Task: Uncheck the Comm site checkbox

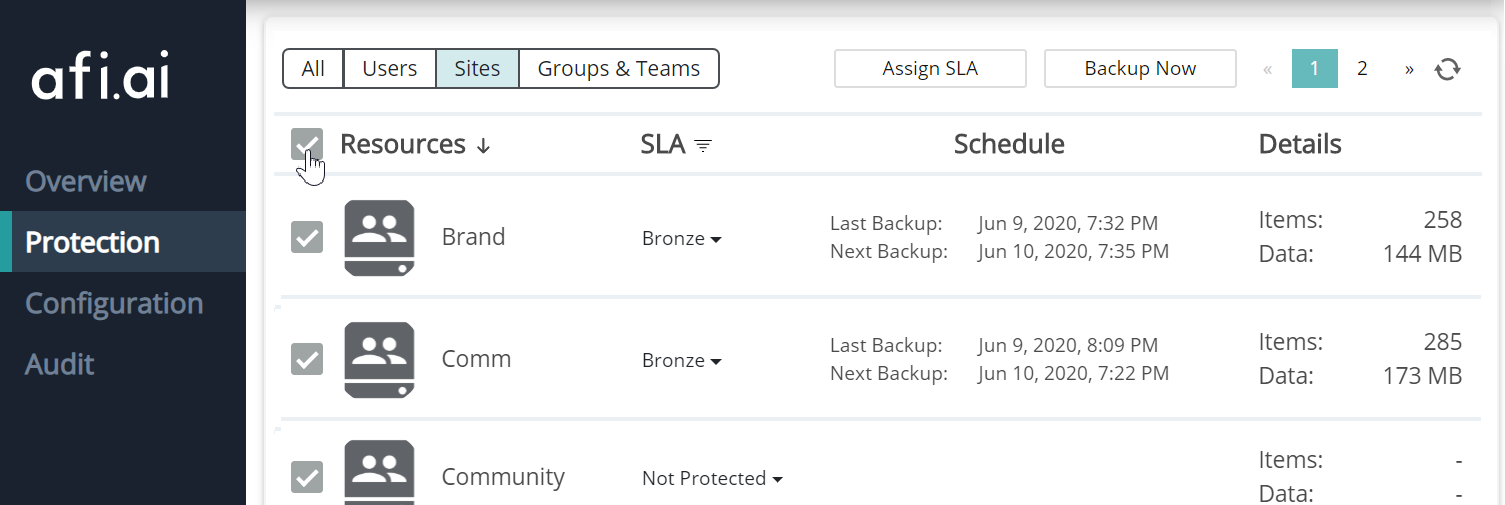Action: (307, 359)
